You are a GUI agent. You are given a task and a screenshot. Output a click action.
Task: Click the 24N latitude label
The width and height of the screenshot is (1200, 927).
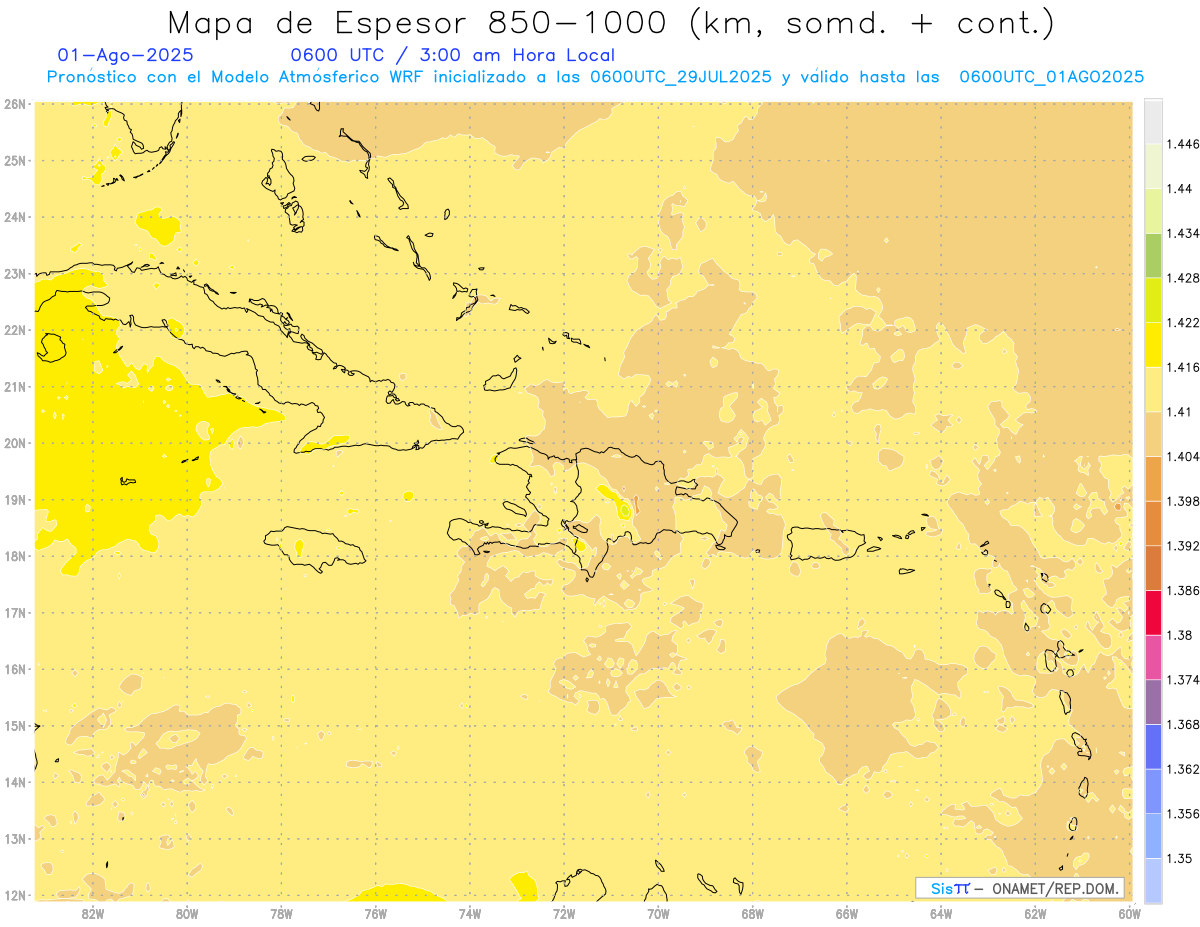(14, 217)
